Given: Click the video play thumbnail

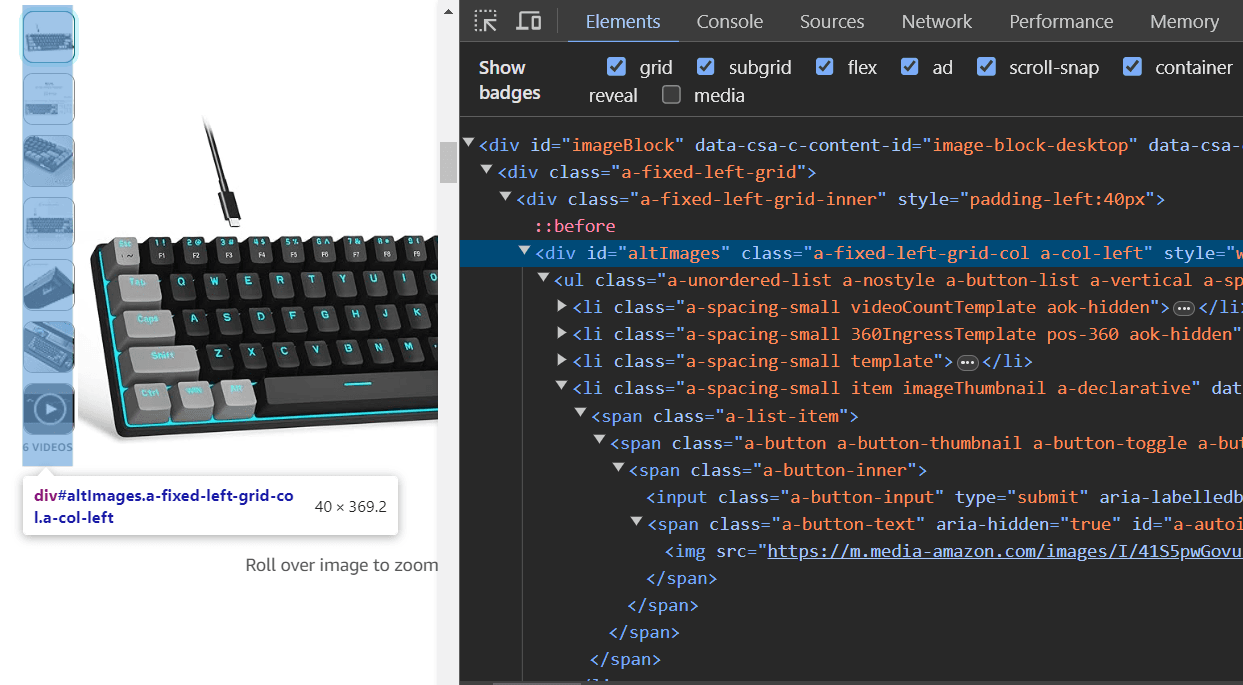Looking at the screenshot, I should [48, 409].
